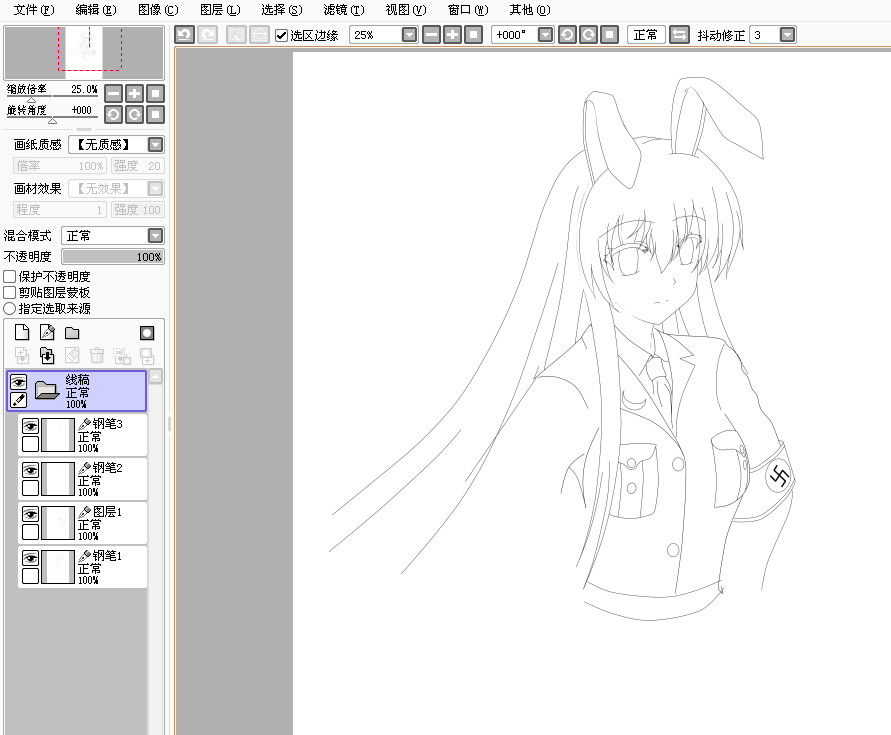This screenshot has width=891, height=735.
Task: Open the 选择 menu
Action: [x=282, y=10]
